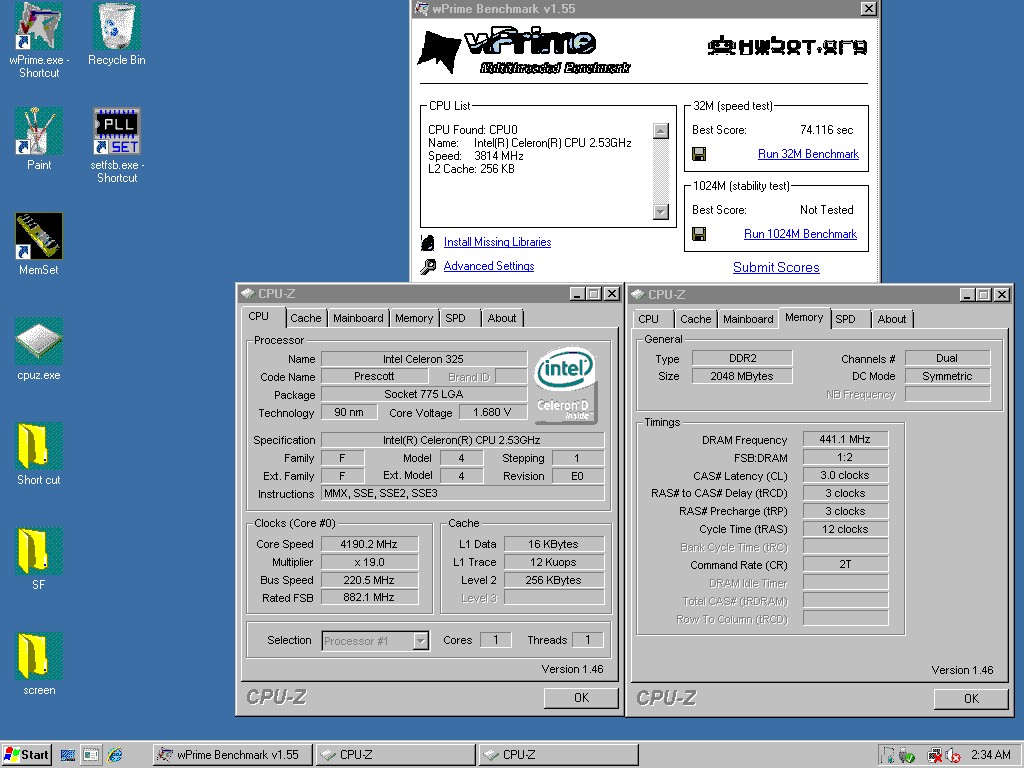The height and width of the screenshot is (768, 1024).
Task: Click the hwbot.org logo in wPrime
Action: tap(787, 46)
